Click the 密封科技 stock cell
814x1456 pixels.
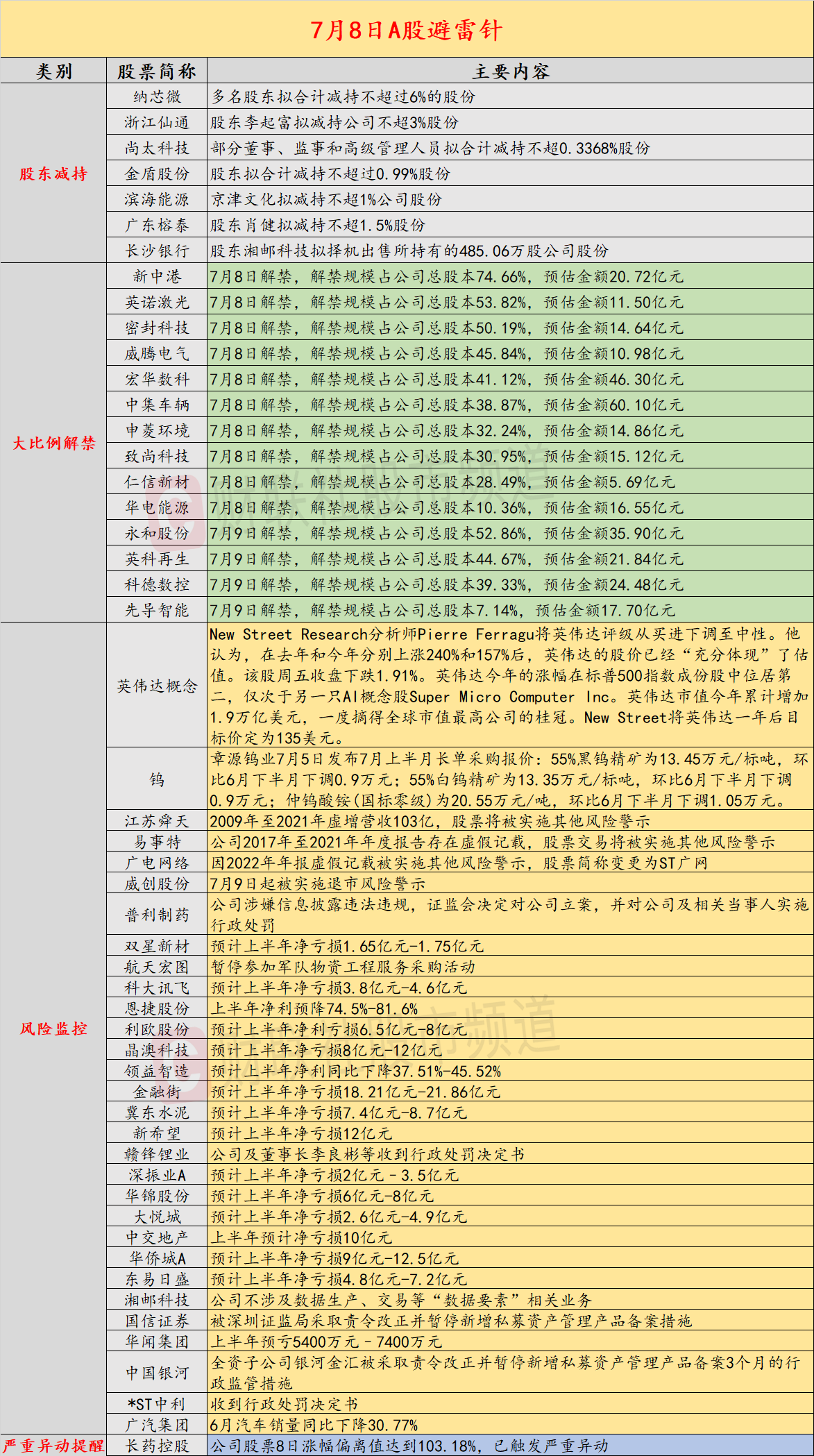pyautogui.click(x=157, y=328)
